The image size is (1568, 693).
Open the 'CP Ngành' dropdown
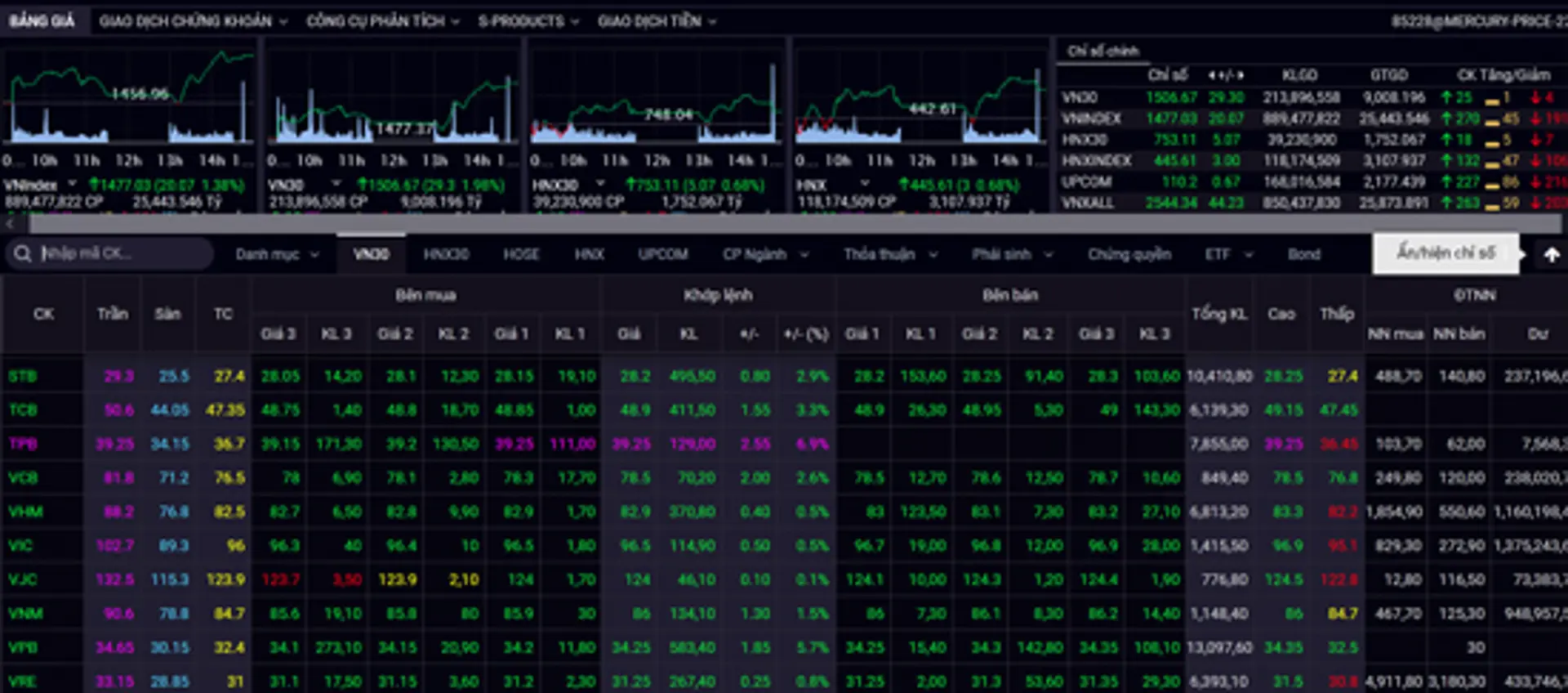coord(765,254)
